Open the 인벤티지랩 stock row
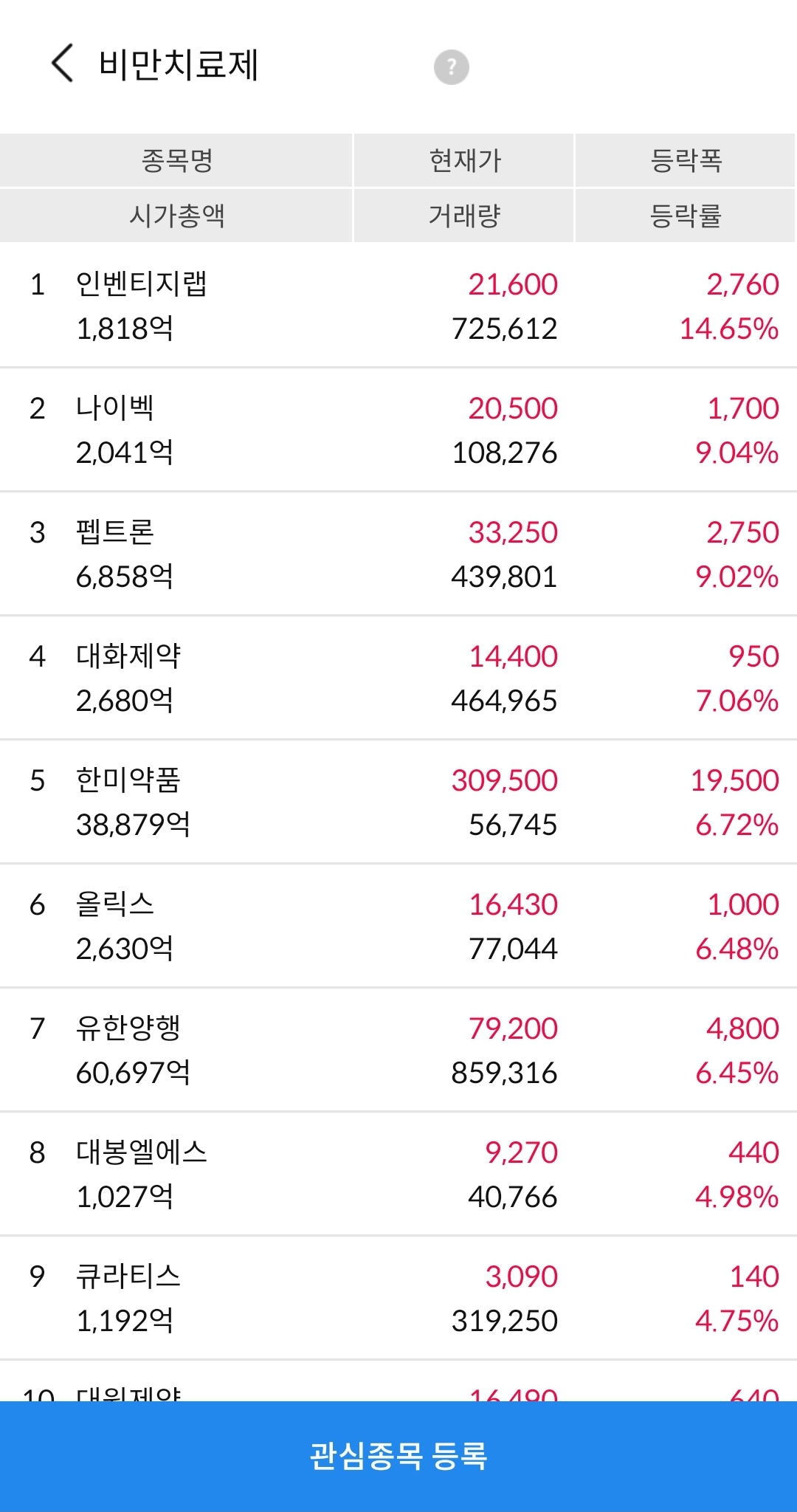Image resolution: width=797 pixels, height=1512 pixels. (x=398, y=306)
